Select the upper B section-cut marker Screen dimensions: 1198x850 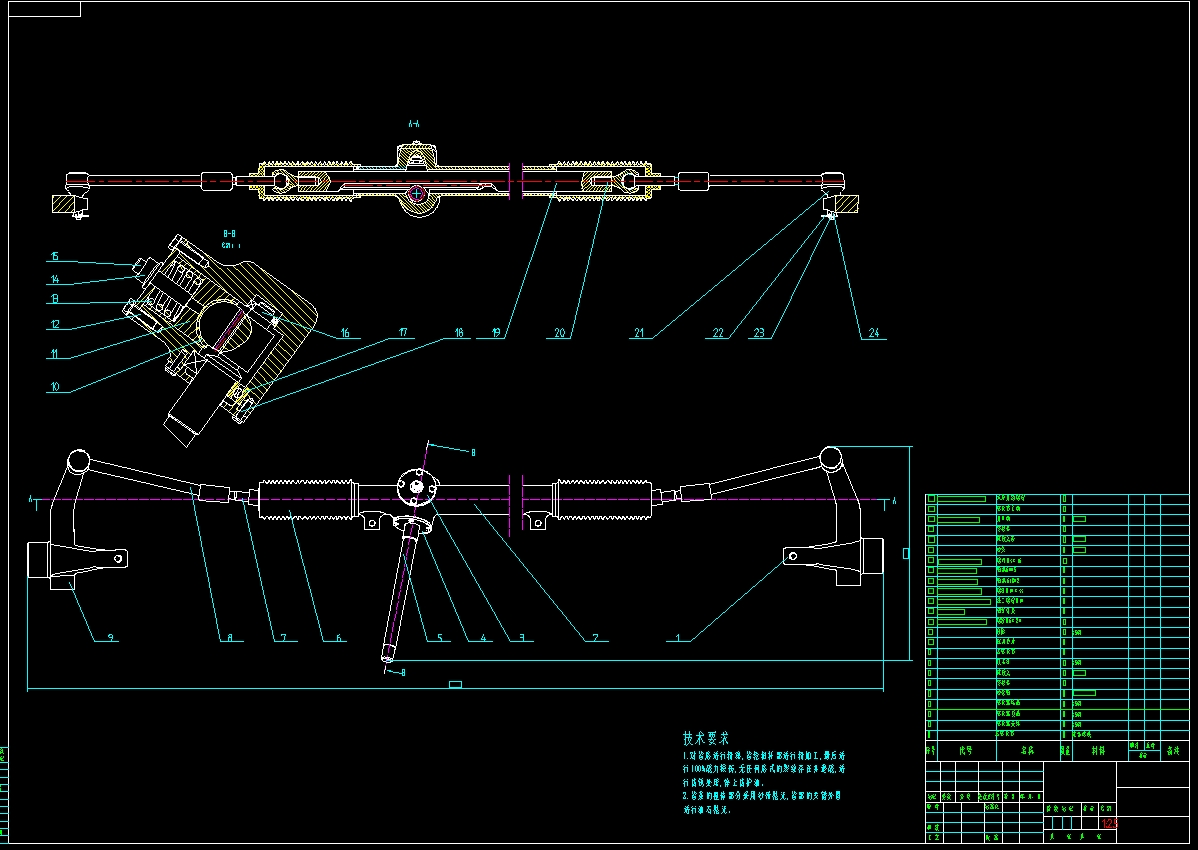pos(473,453)
